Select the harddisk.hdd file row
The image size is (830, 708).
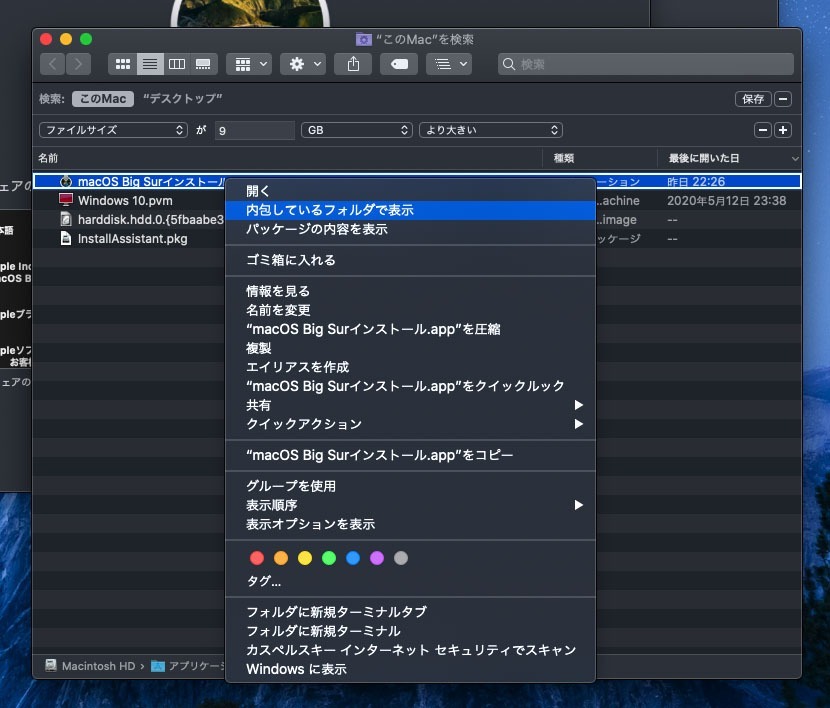[x=129, y=220]
